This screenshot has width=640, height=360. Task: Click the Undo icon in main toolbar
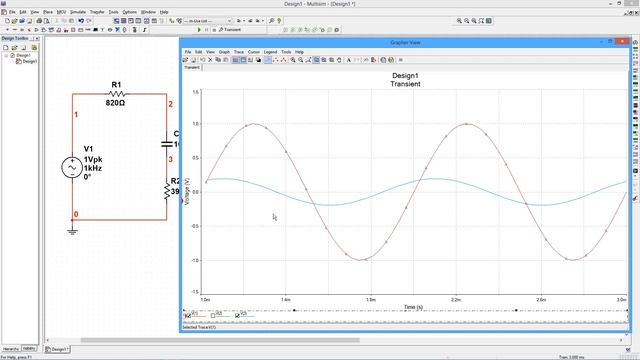point(81,21)
